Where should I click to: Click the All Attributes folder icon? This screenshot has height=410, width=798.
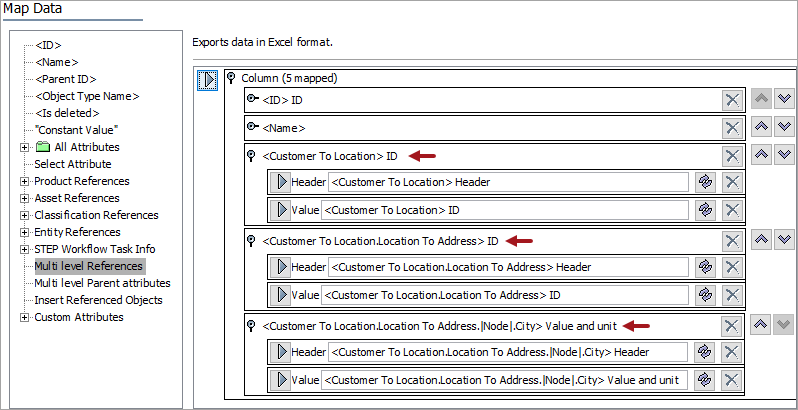pyautogui.click(x=43, y=148)
